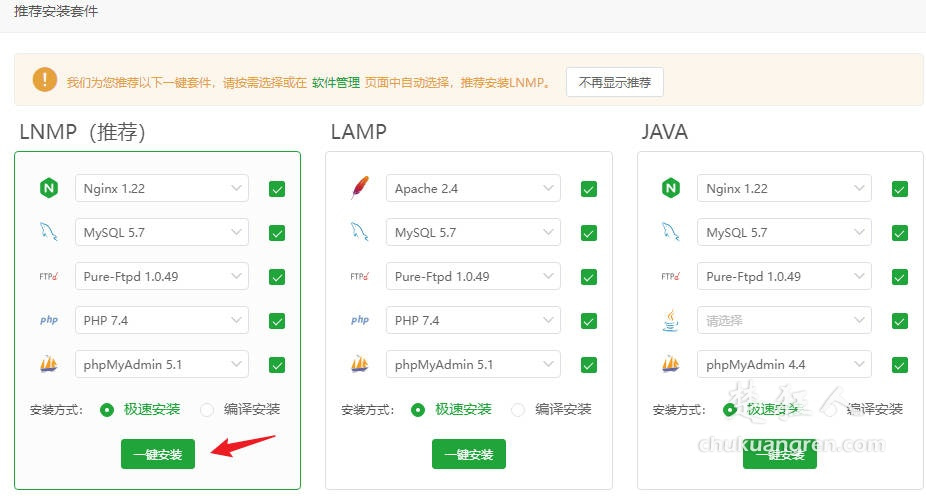Screen dimensions: 926x499
Task: Toggle the phpMyAdmin 4.4 checkbox in JAVA
Action: (x=900, y=365)
